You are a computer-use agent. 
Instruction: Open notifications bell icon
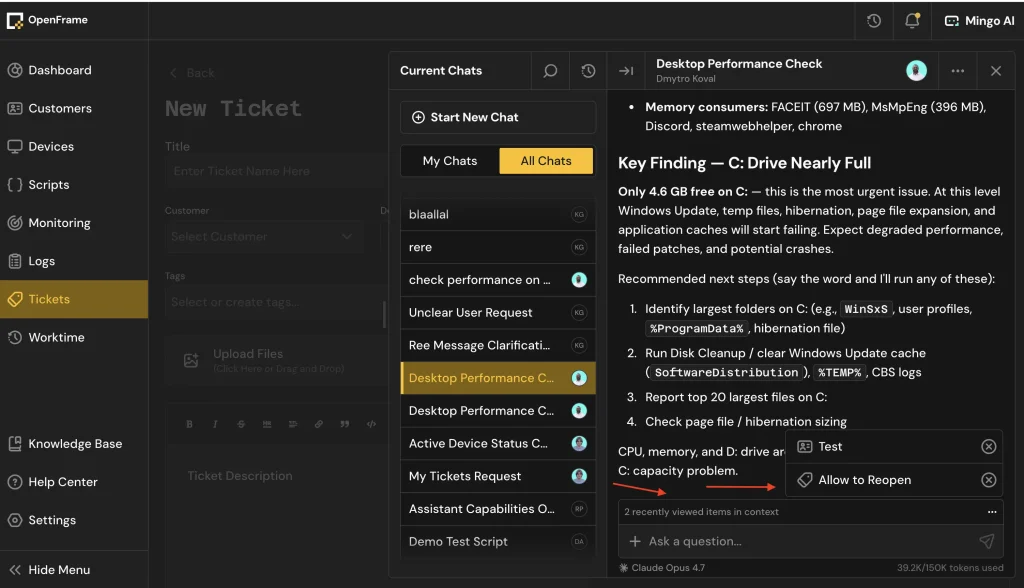click(912, 21)
